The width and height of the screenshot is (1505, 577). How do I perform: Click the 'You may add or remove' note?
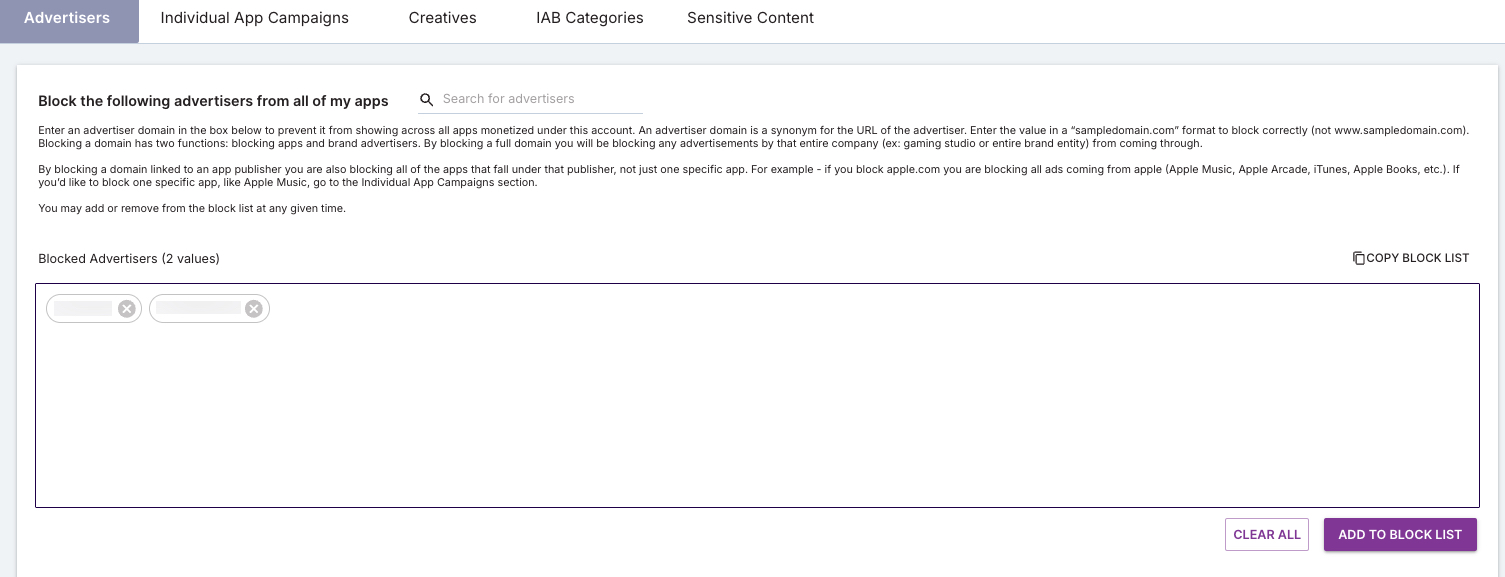coord(192,208)
